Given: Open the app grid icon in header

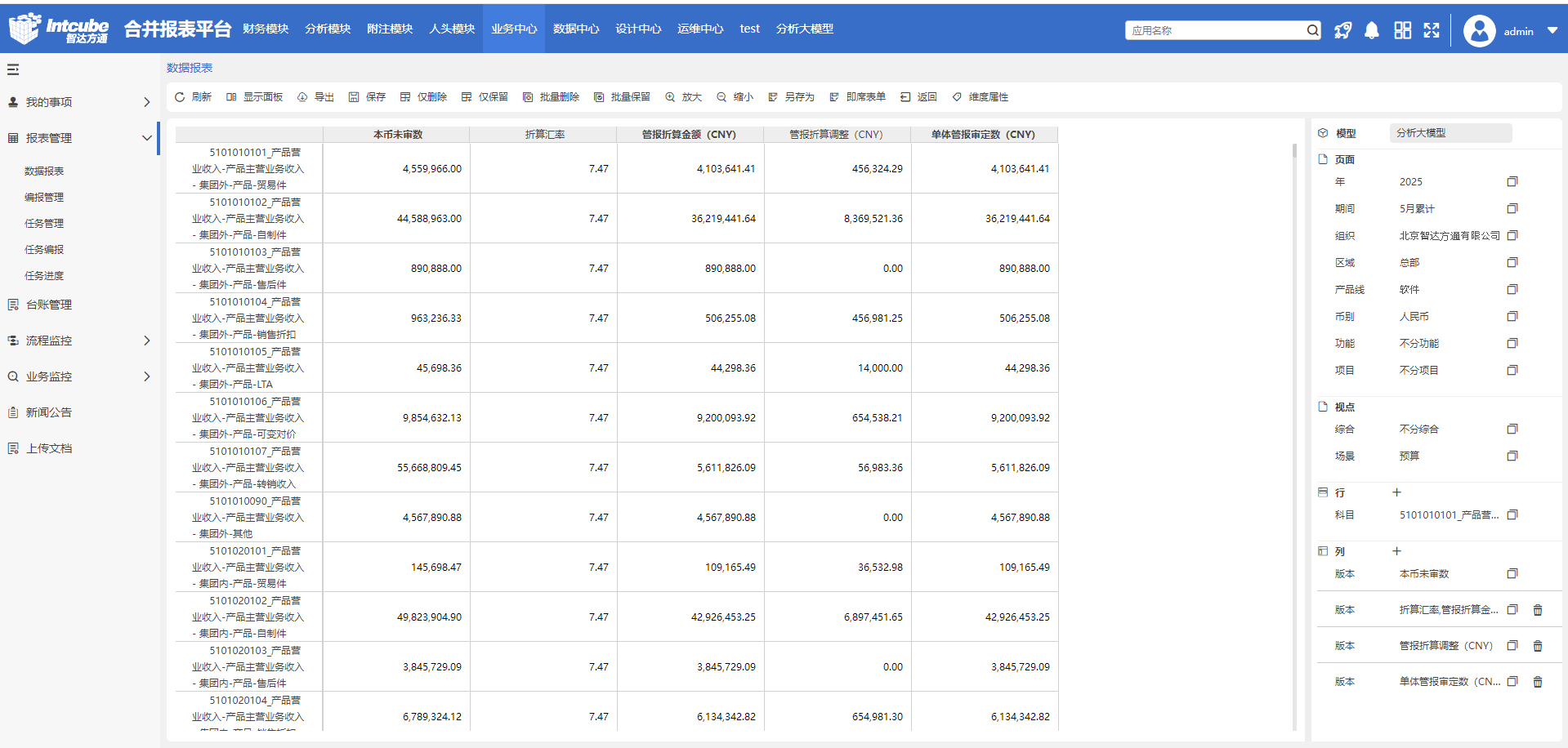Looking at the screenshot, I should pyautogui.click(x=1402, y=31).
